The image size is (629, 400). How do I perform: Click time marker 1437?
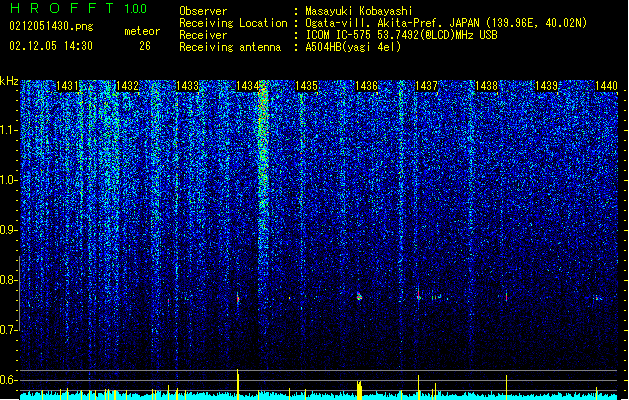tap(426, 85)
